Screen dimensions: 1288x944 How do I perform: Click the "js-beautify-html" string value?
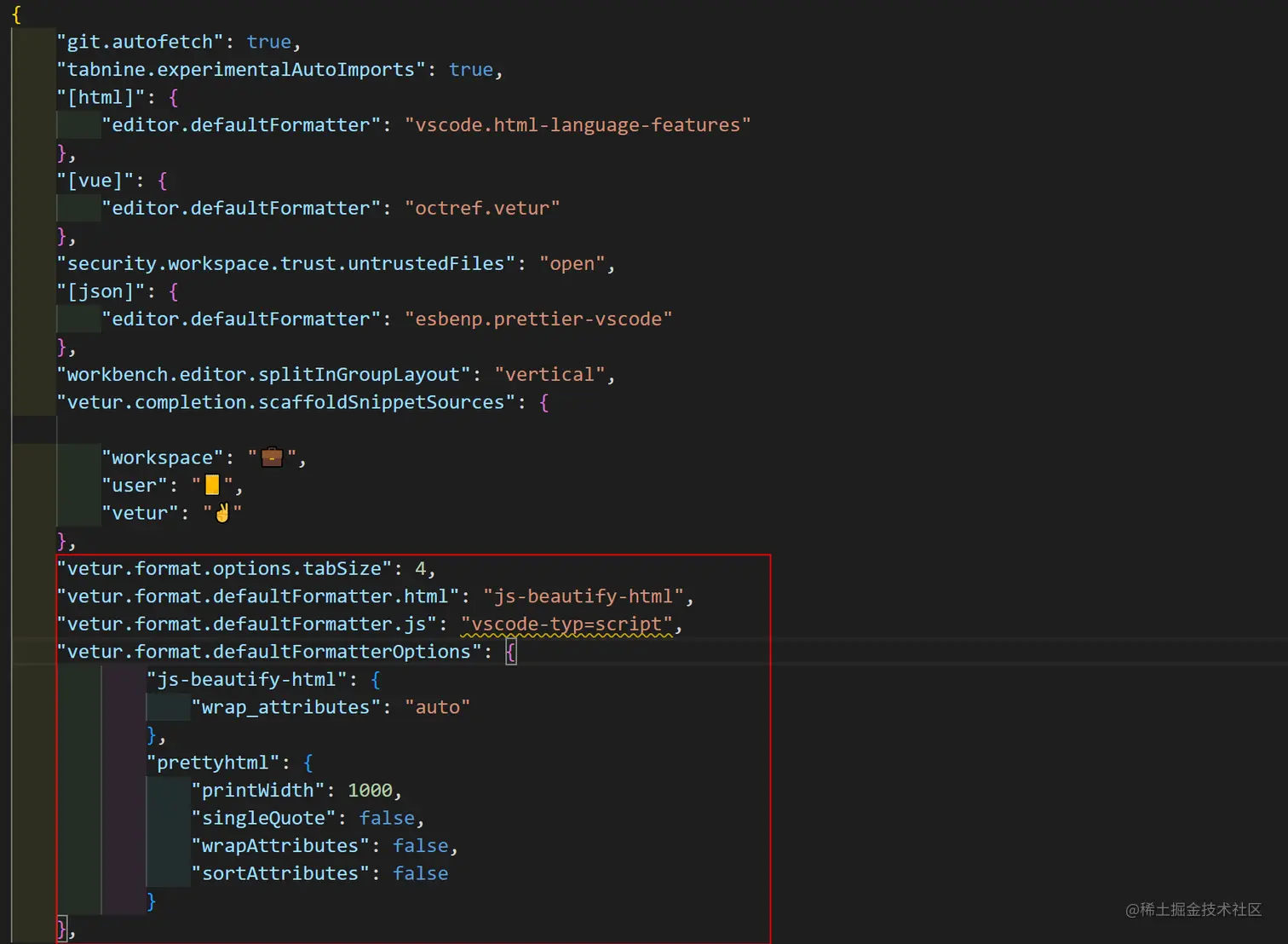coord(584,596)
